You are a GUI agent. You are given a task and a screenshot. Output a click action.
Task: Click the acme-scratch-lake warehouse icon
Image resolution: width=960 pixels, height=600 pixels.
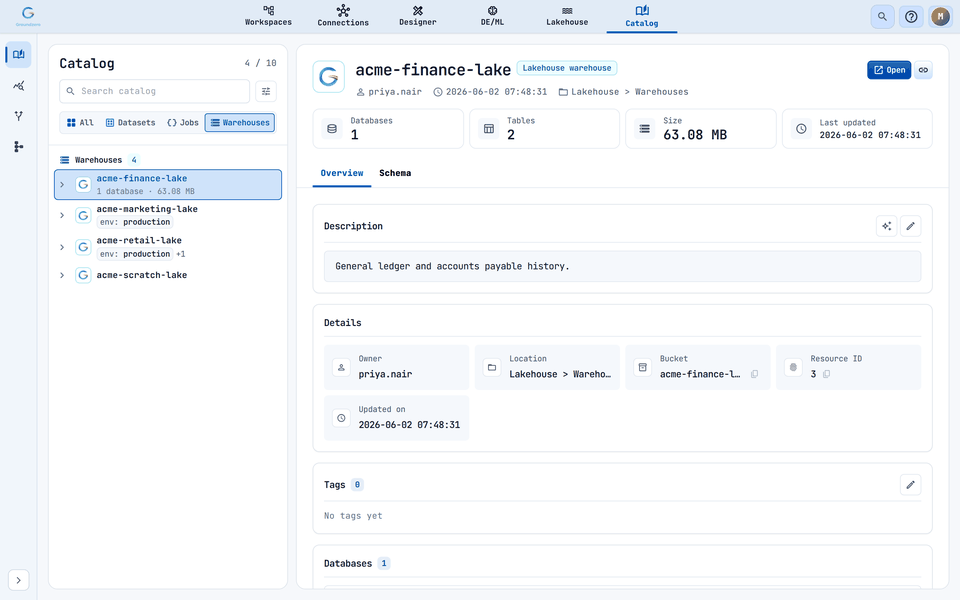click(83, 276)
